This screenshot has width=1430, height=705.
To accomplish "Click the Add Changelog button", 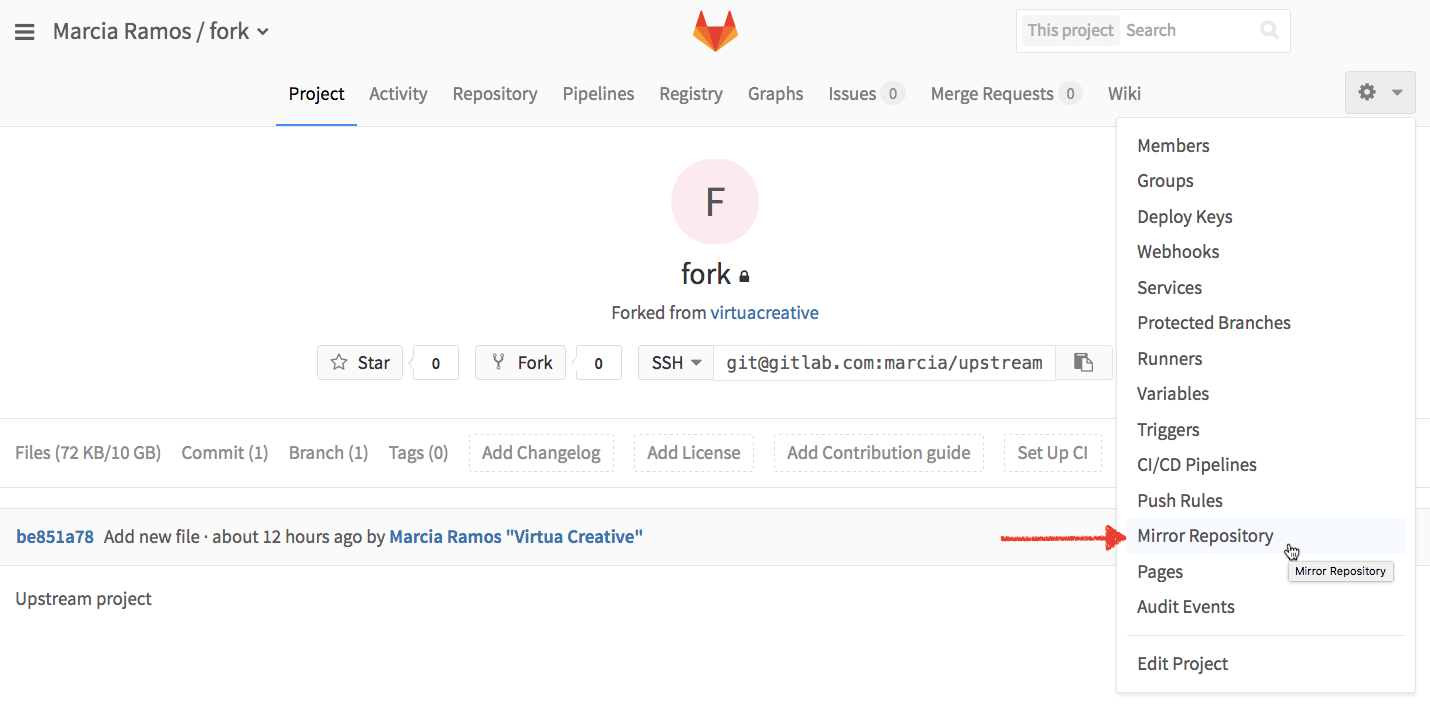I will pos(541,452).
